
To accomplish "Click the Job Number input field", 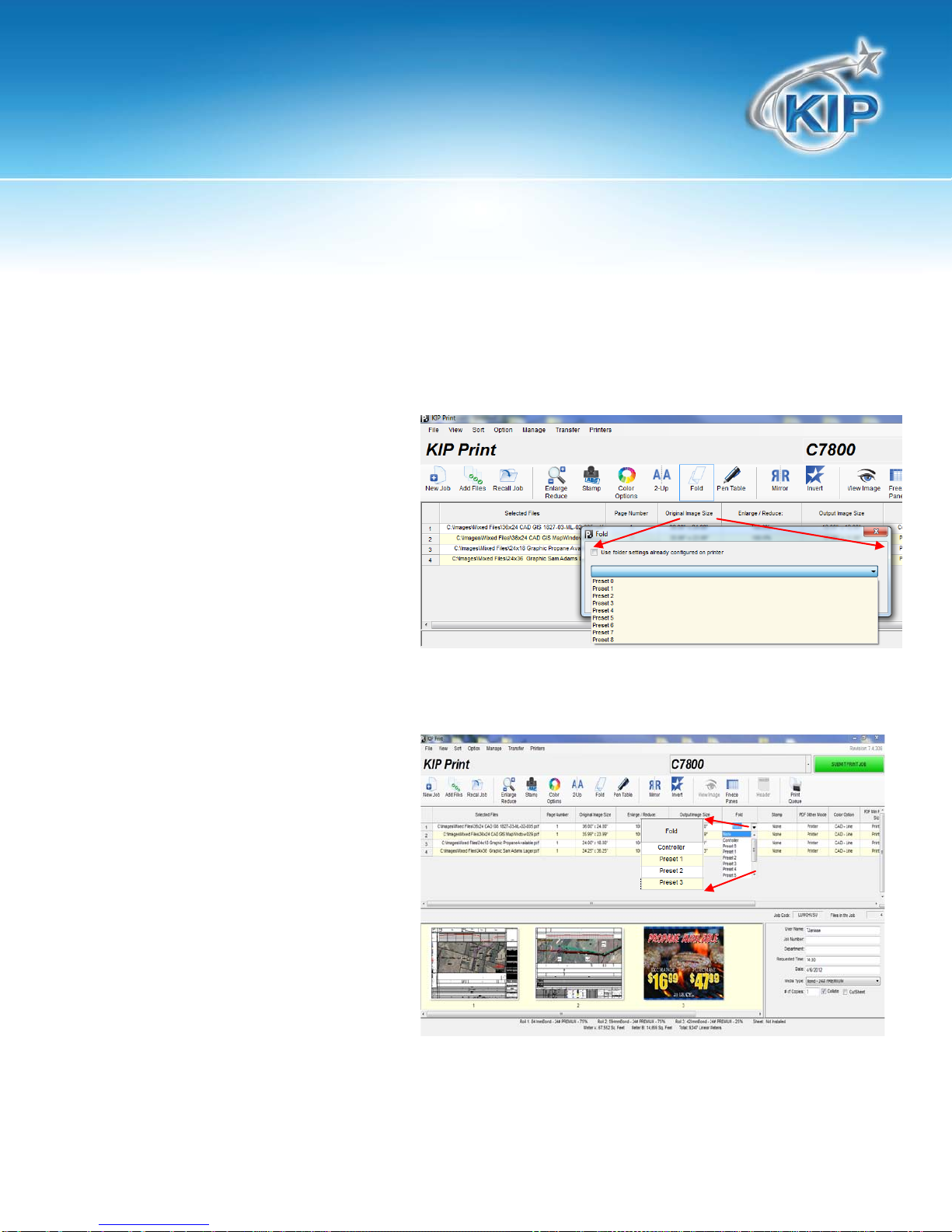I will point(842,940).
